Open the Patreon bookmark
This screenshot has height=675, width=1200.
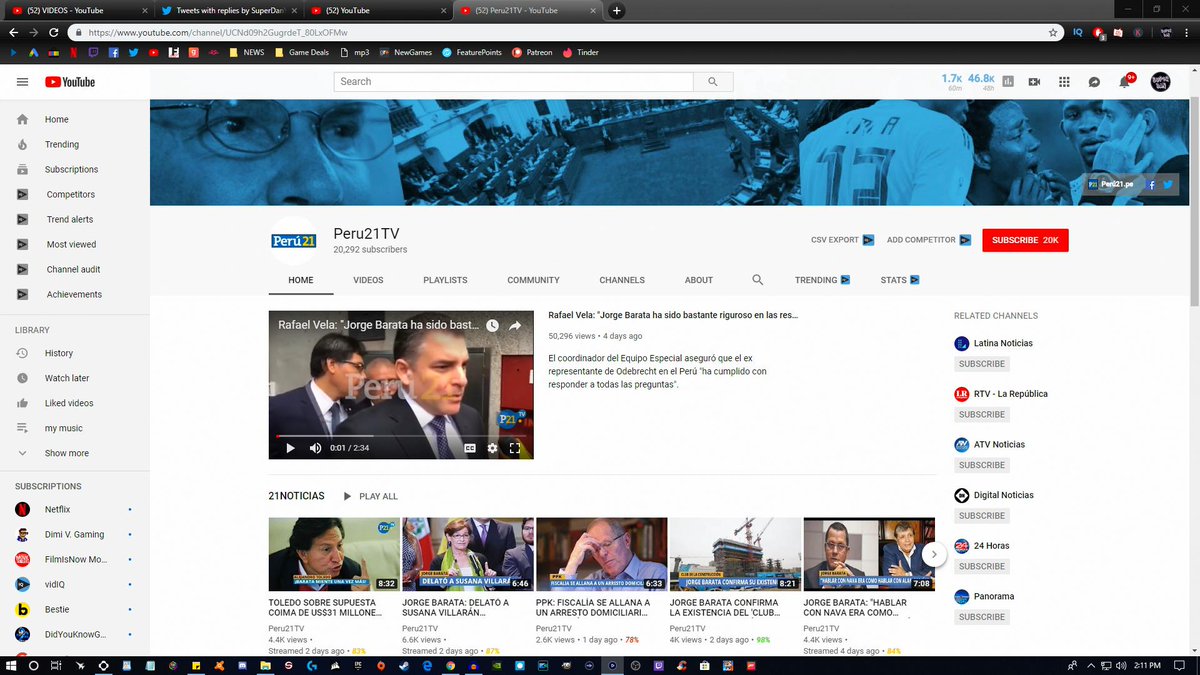pyautogui.click(x=532, y=52)
